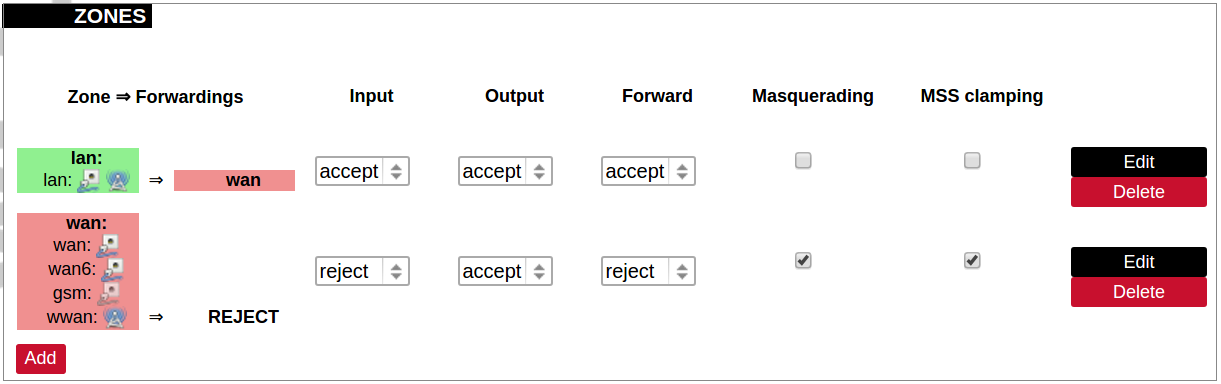Click the wan6 interface icon
This screenshot has width=1221, height=384.
tap(112, 268)
